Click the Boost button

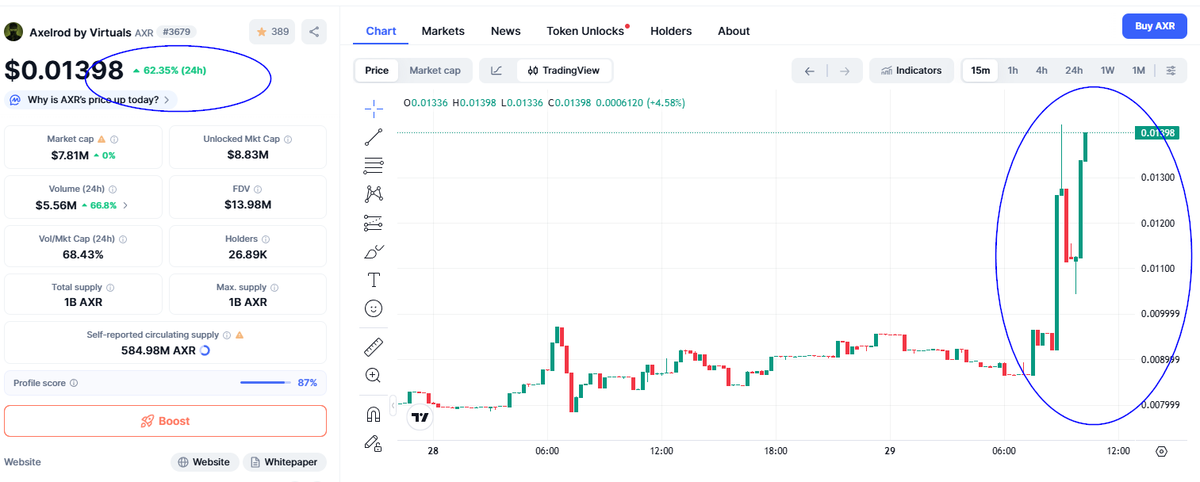(x=166, y=421)
